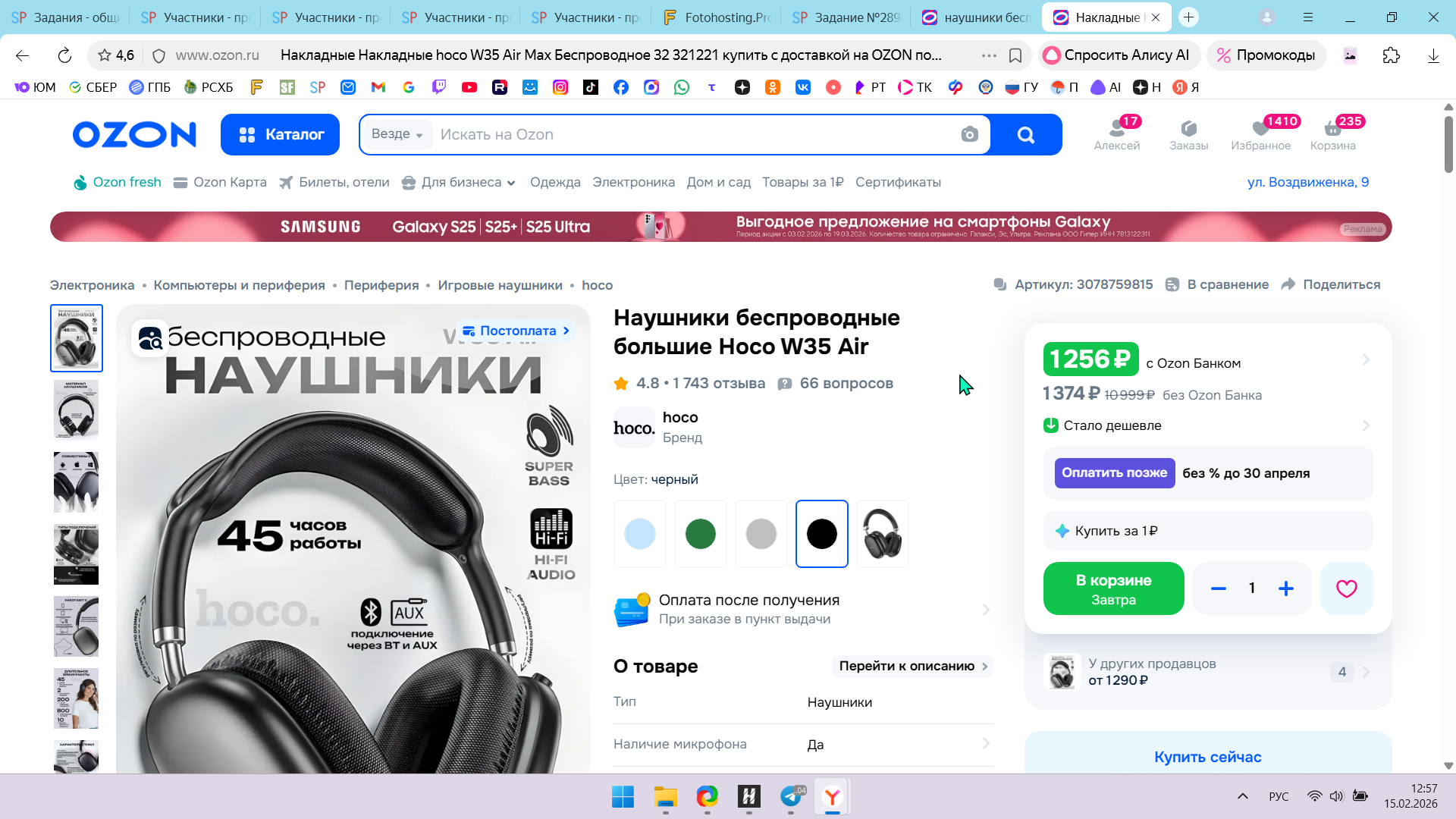Click the Каталог button
1456x819 pixels.
(x=280, y=134)
